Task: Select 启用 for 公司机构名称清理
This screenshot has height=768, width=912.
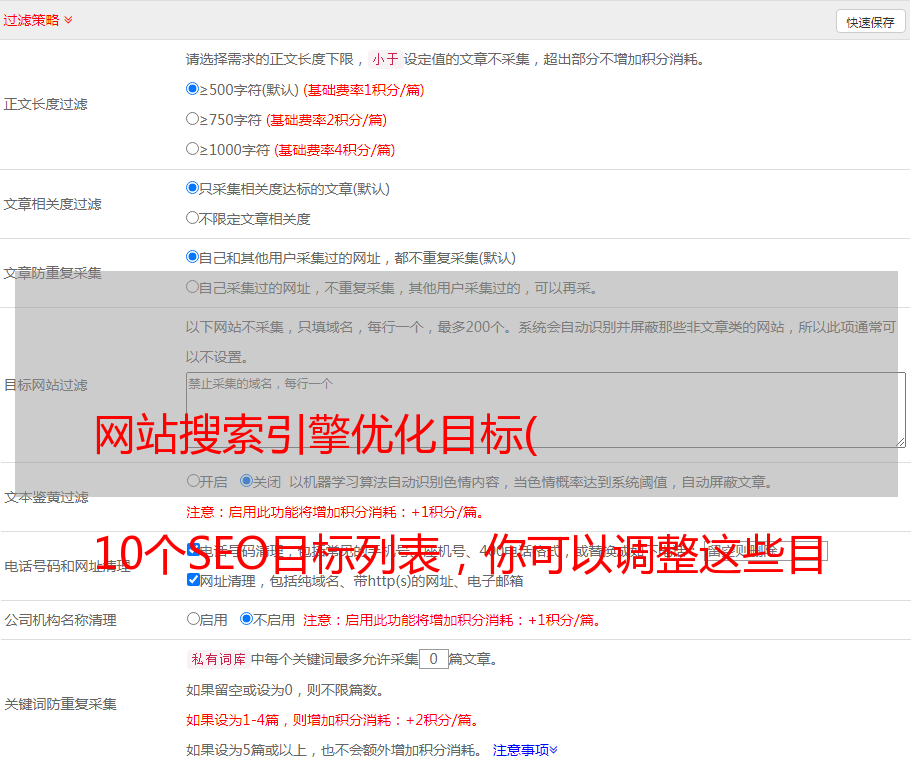Action: tap(193, 619)
